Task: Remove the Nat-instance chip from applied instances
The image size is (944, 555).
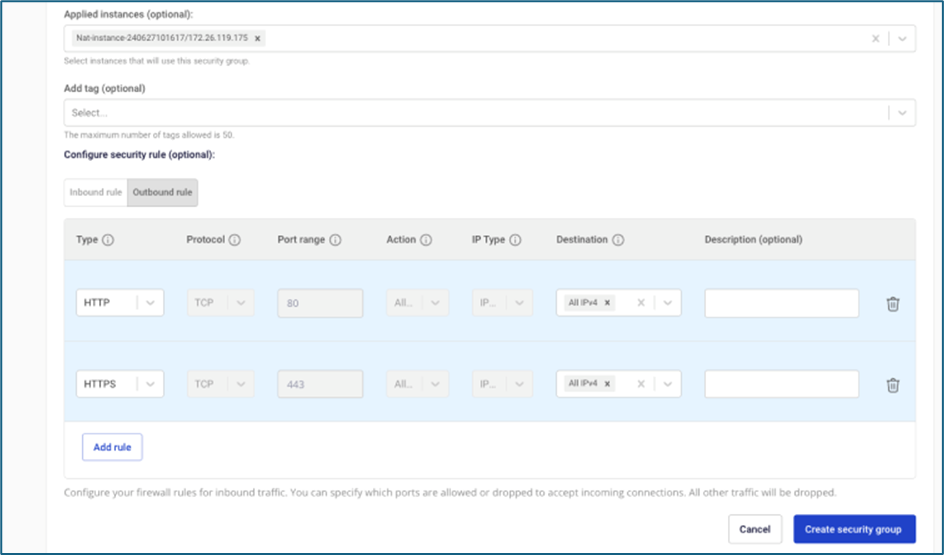Action: tap(257, 38)
